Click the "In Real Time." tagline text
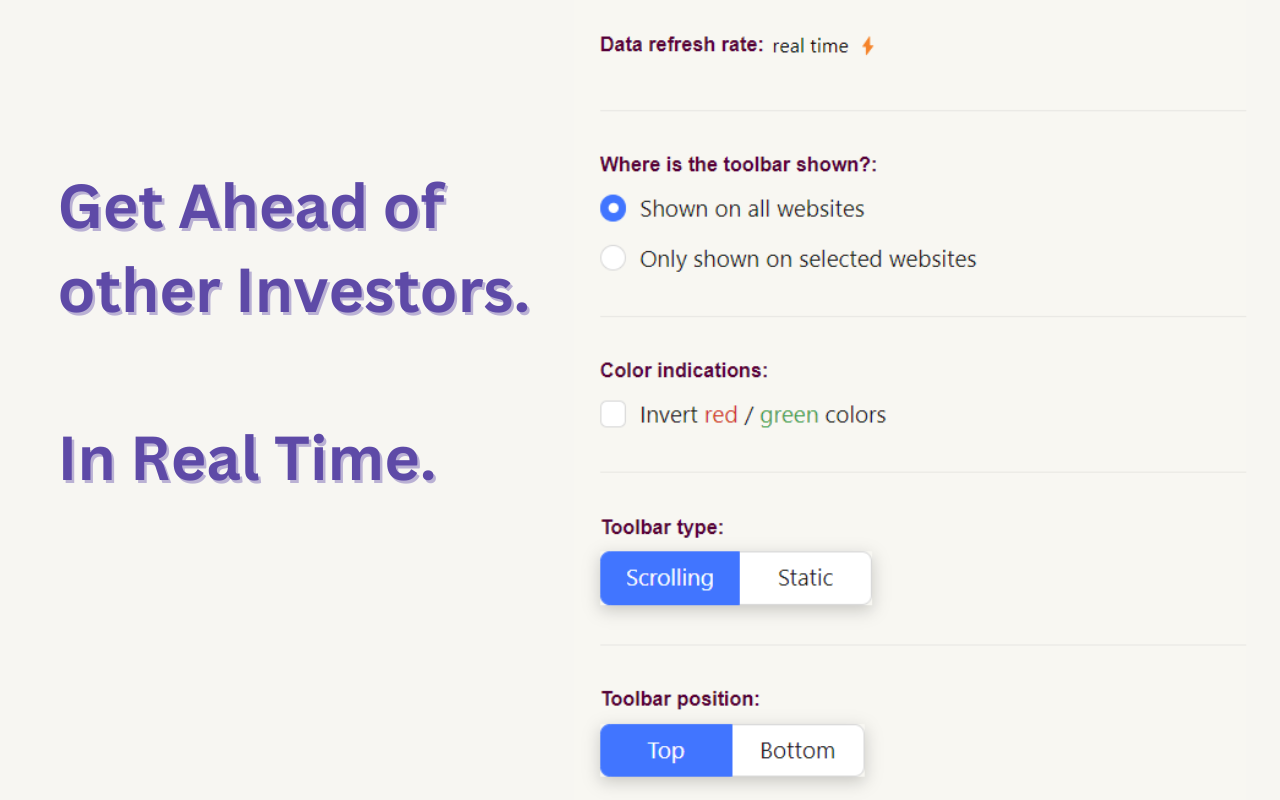The image size is (1280, 800). tap(248, 457)
